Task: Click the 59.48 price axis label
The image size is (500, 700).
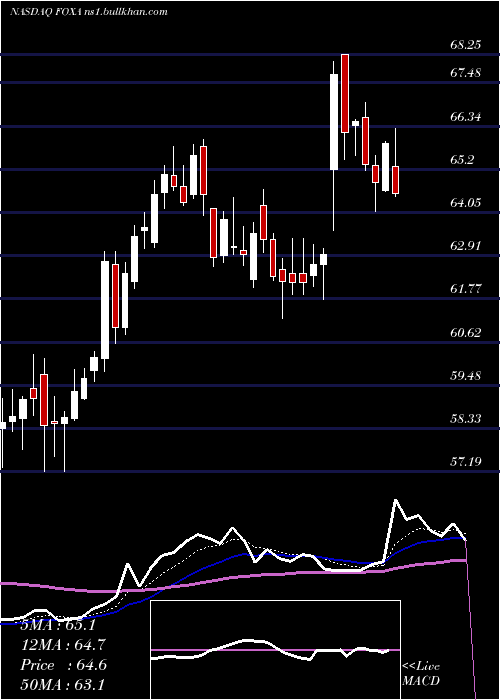Action: (x=466, y=375)
